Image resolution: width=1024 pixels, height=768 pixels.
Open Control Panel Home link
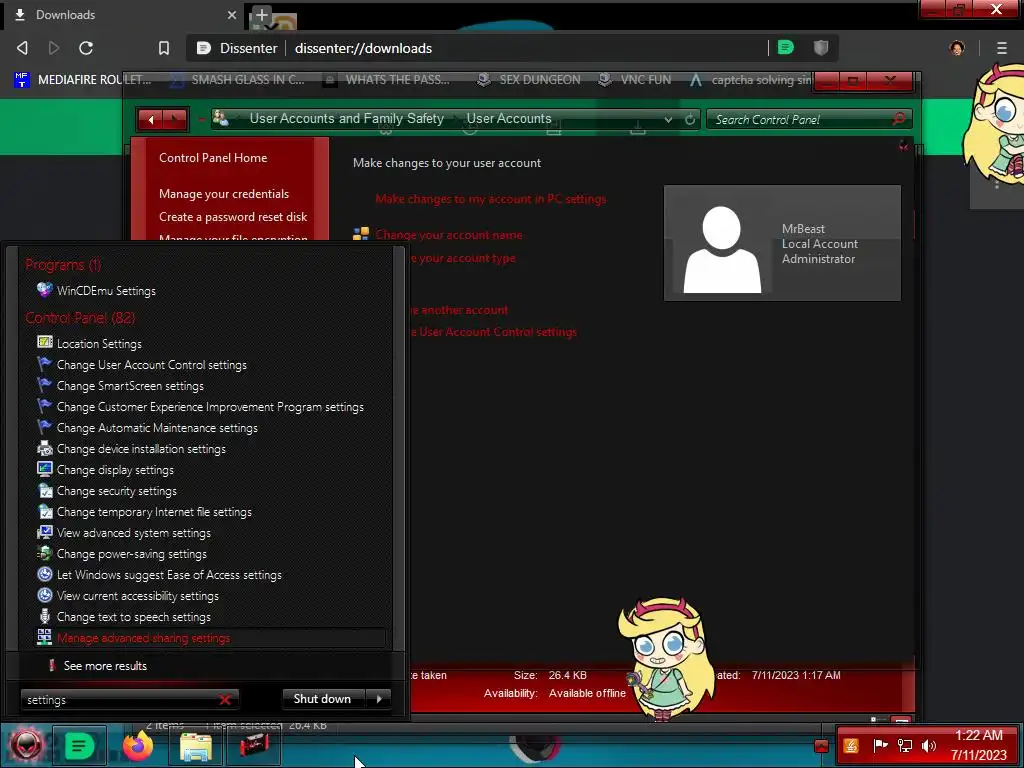[213, 157]
